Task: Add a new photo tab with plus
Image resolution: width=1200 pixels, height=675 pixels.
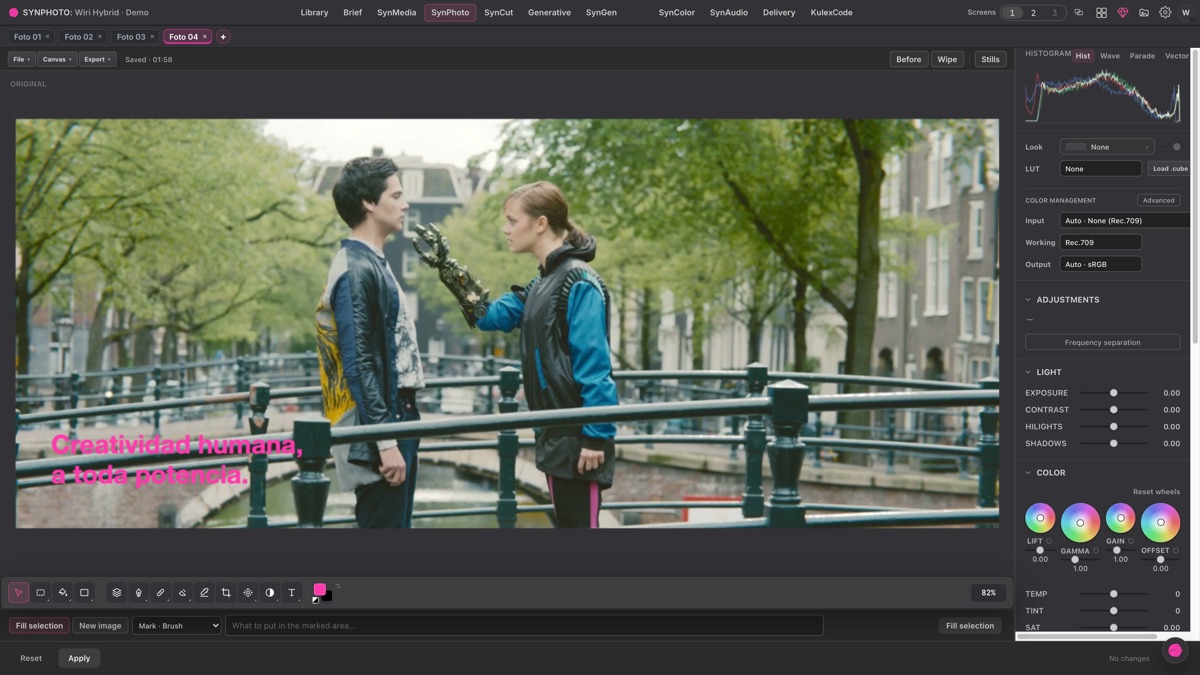Action: 223,37
